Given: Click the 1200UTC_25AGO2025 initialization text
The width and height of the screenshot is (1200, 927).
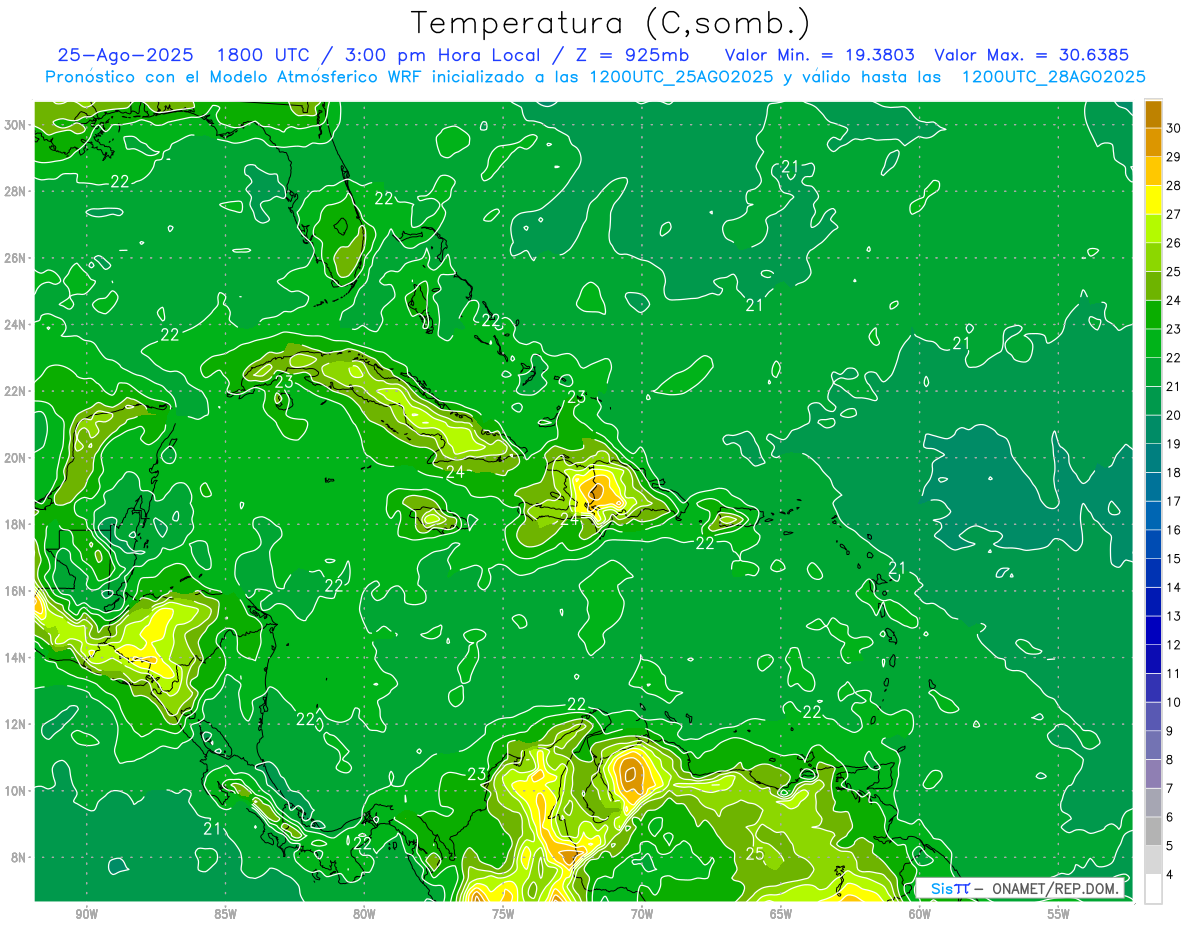Looking at the screenshot, I should tap(680, 77).
